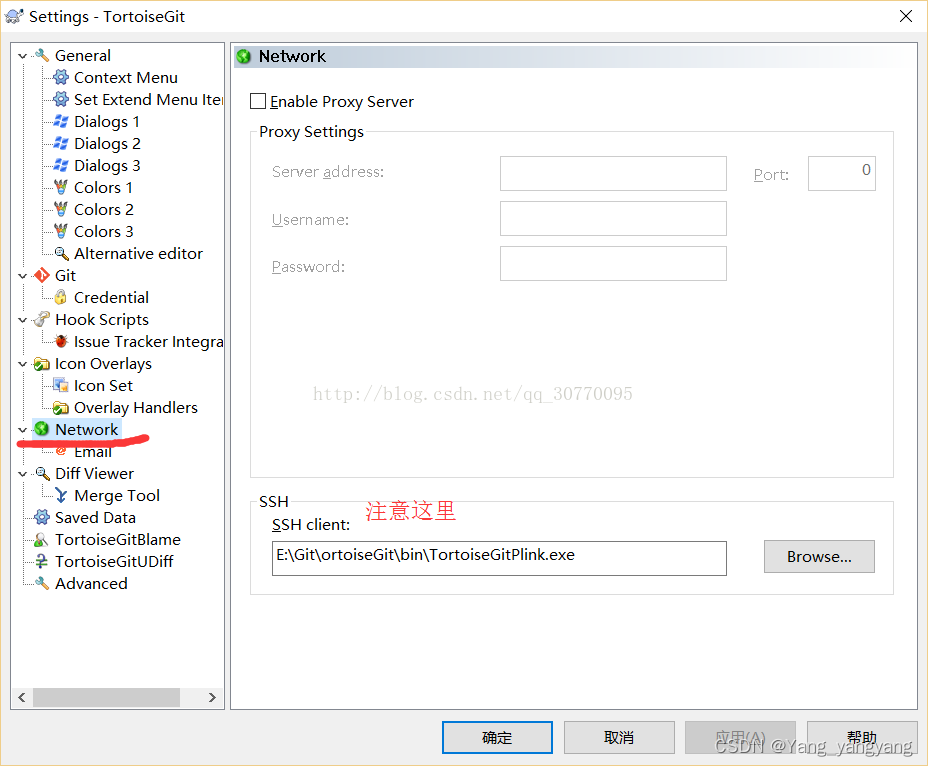Click the SSH client path field

pos(499,558)
